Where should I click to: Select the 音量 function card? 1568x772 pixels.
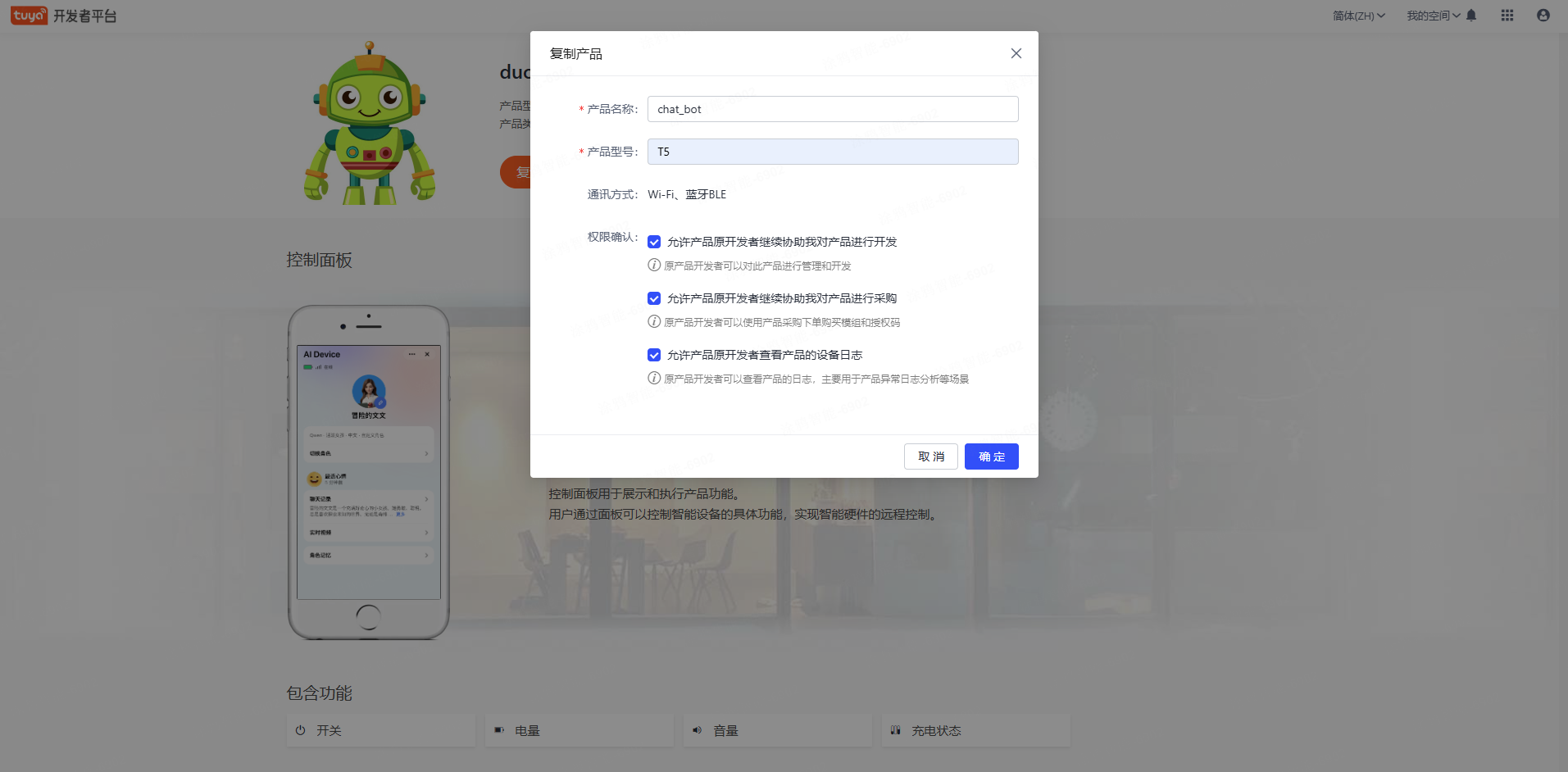pos(778,730)
